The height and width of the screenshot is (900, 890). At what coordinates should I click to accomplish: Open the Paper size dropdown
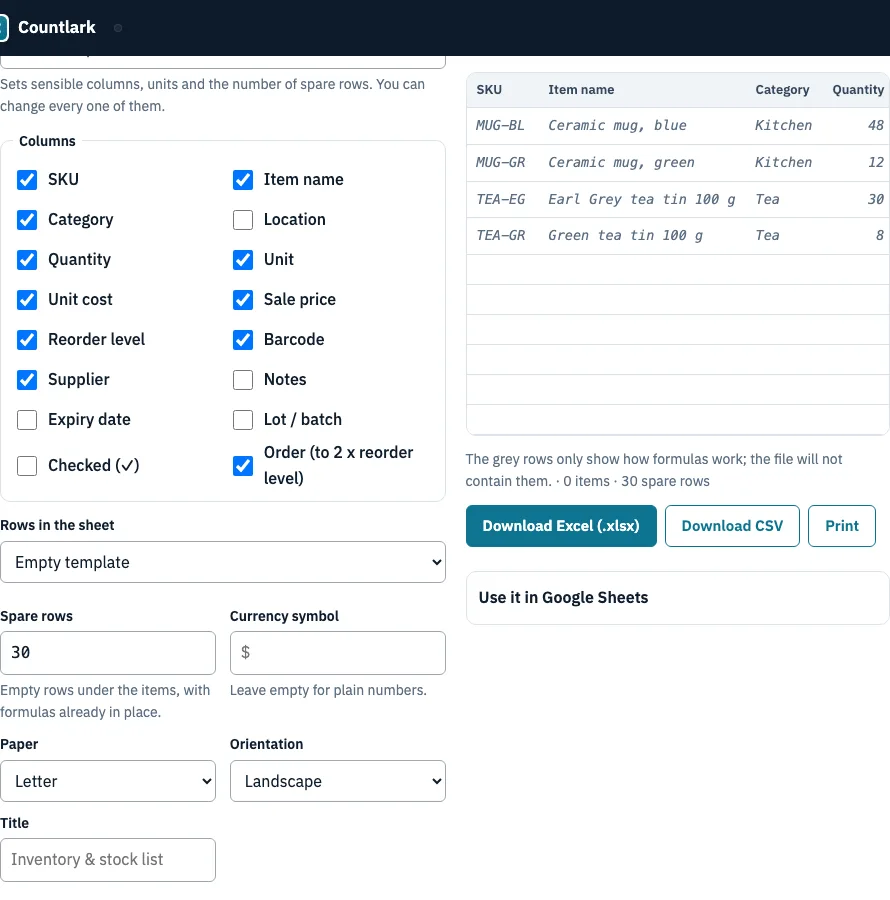[x=108, y=781]
